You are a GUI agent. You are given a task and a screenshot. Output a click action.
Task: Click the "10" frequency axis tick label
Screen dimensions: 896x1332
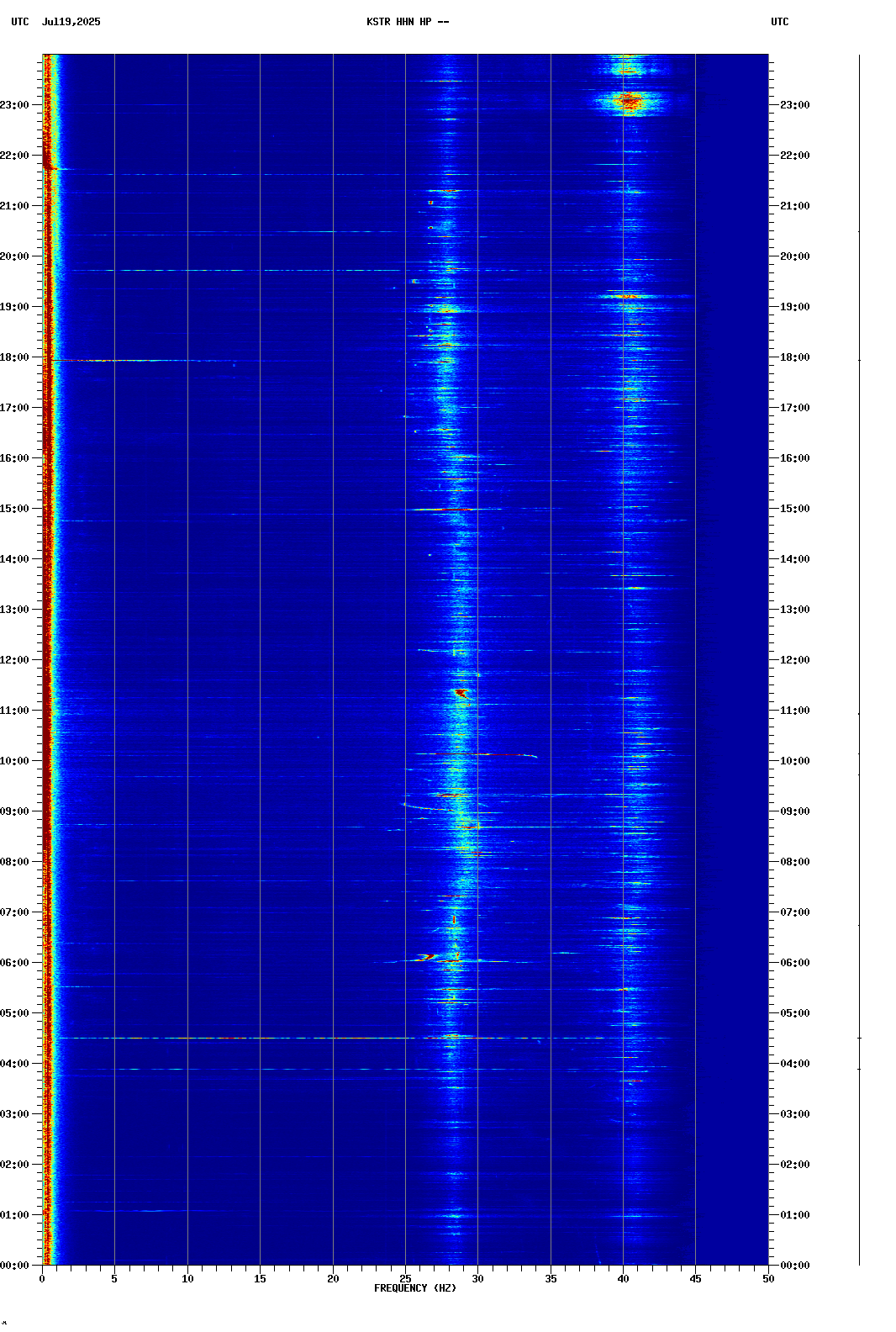[187, 1279]
